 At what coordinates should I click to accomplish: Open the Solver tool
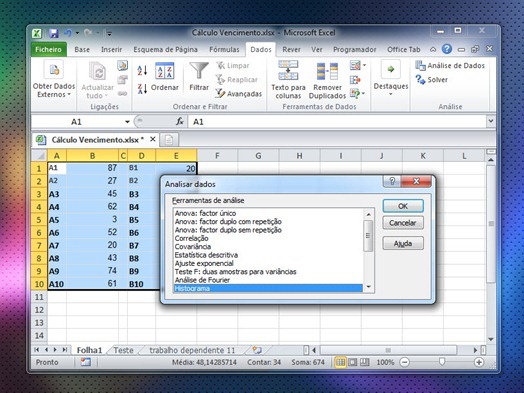click(x=431, y=80)
